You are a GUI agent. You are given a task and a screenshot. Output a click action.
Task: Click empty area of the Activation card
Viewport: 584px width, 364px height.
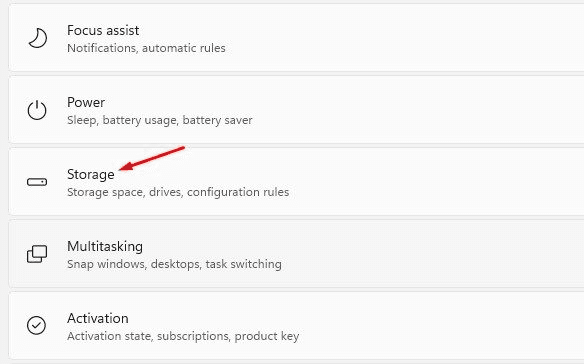410,326
